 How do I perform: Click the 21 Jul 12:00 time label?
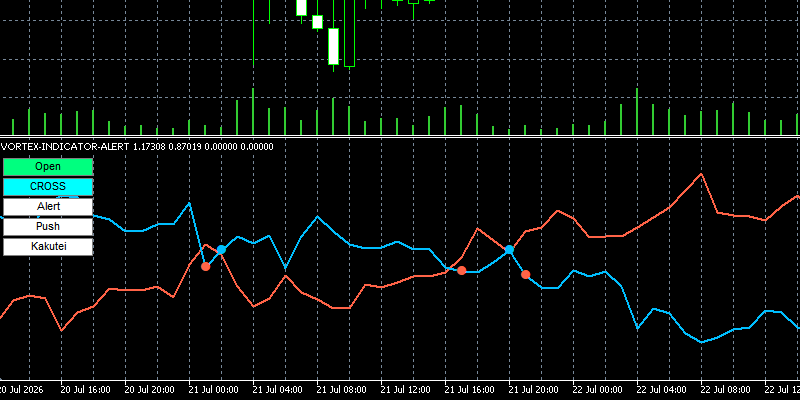406,390
